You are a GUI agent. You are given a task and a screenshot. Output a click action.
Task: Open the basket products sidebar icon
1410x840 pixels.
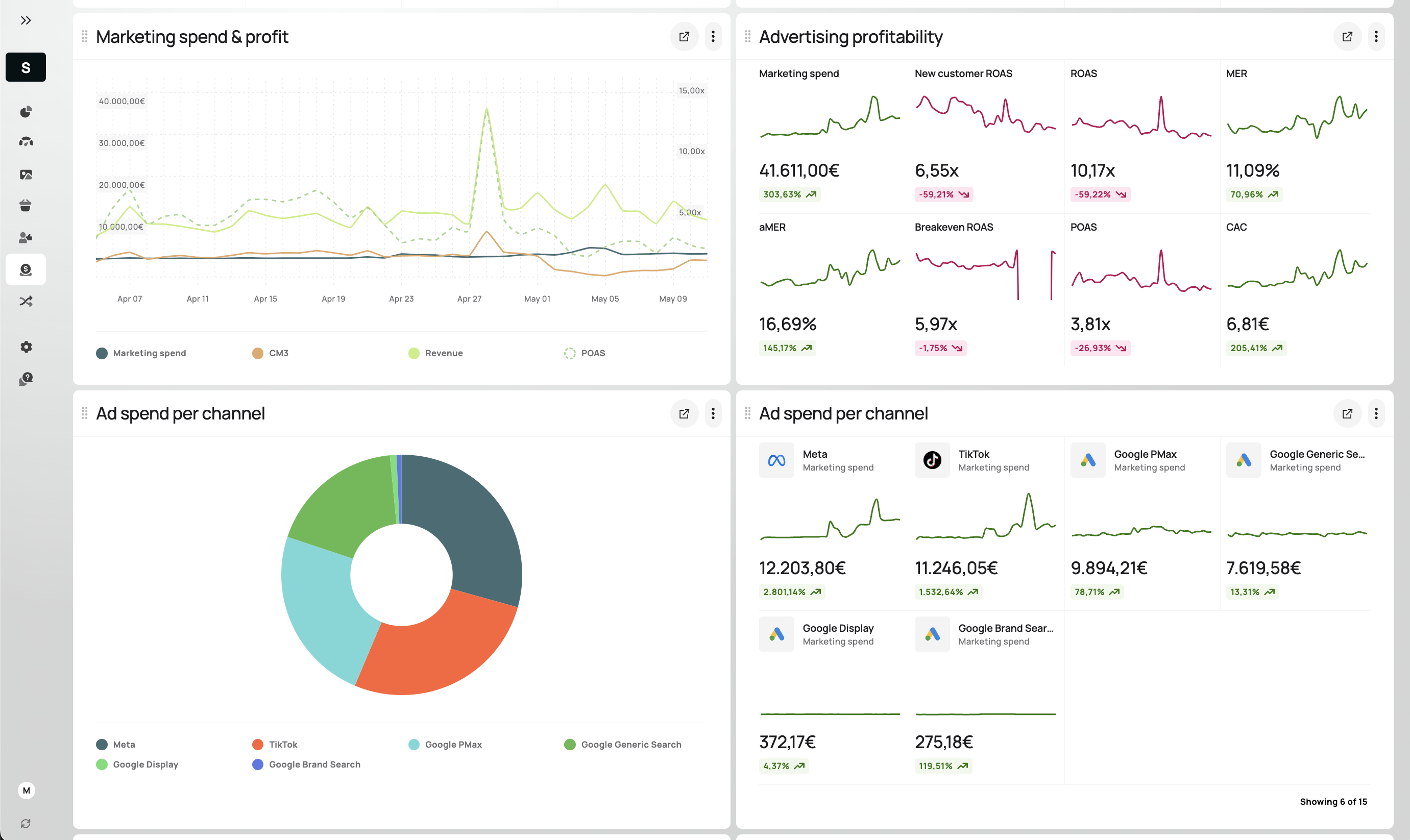(x=26, y=206)
